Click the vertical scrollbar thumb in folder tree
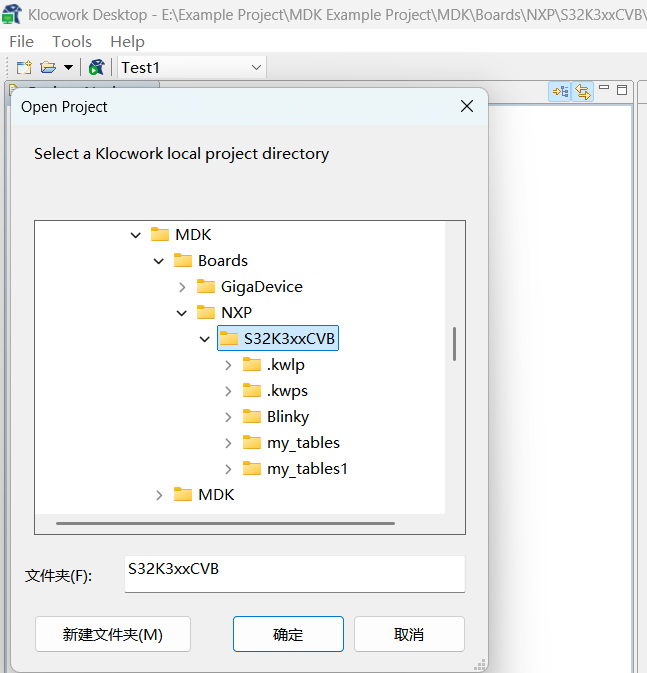 click(x=454, y=344)
